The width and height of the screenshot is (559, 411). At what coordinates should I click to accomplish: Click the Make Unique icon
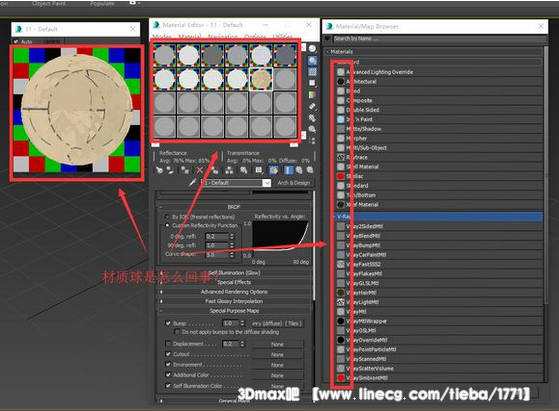(229, 170)
